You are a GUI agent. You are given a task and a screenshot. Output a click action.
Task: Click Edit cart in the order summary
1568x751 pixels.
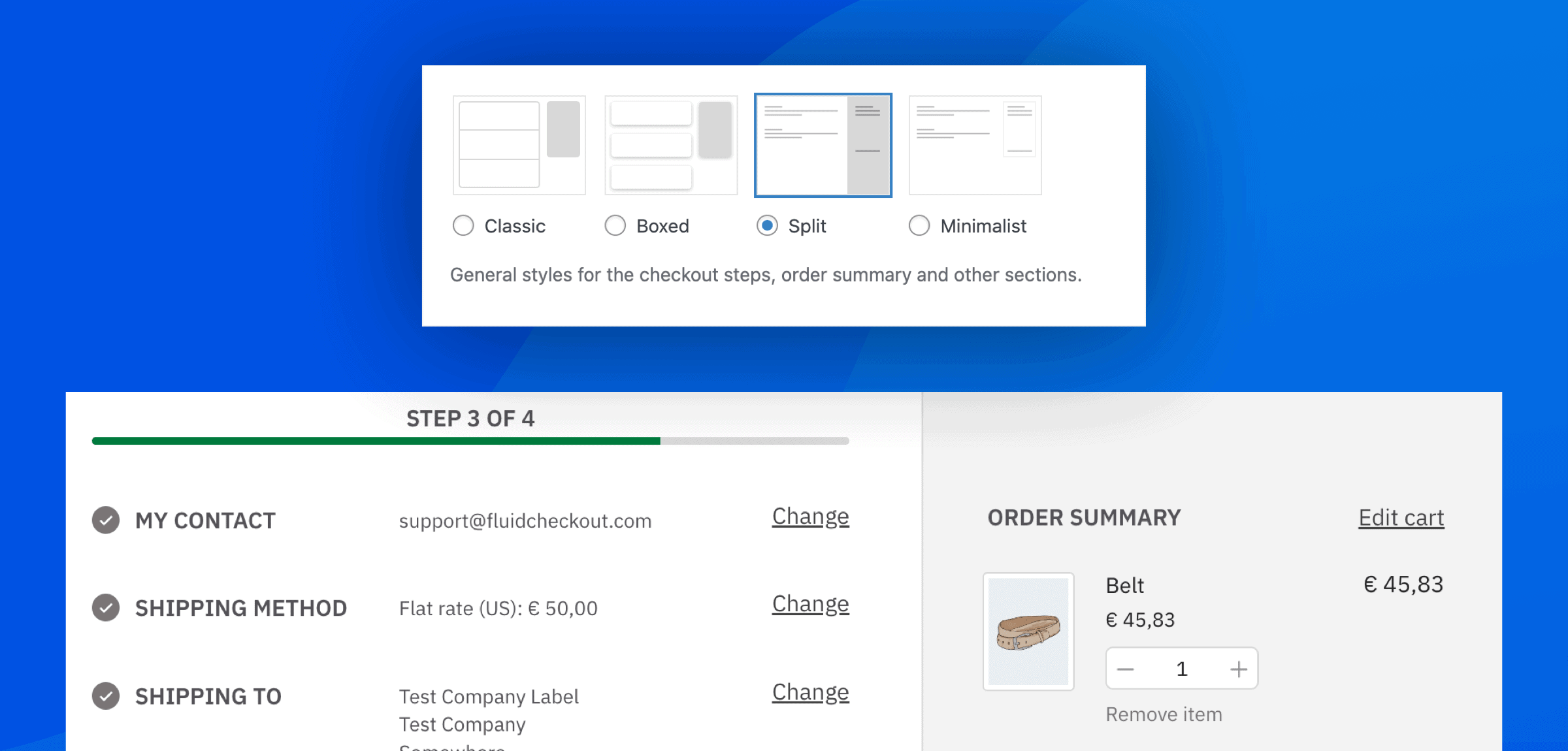[x=1400, y=517]
